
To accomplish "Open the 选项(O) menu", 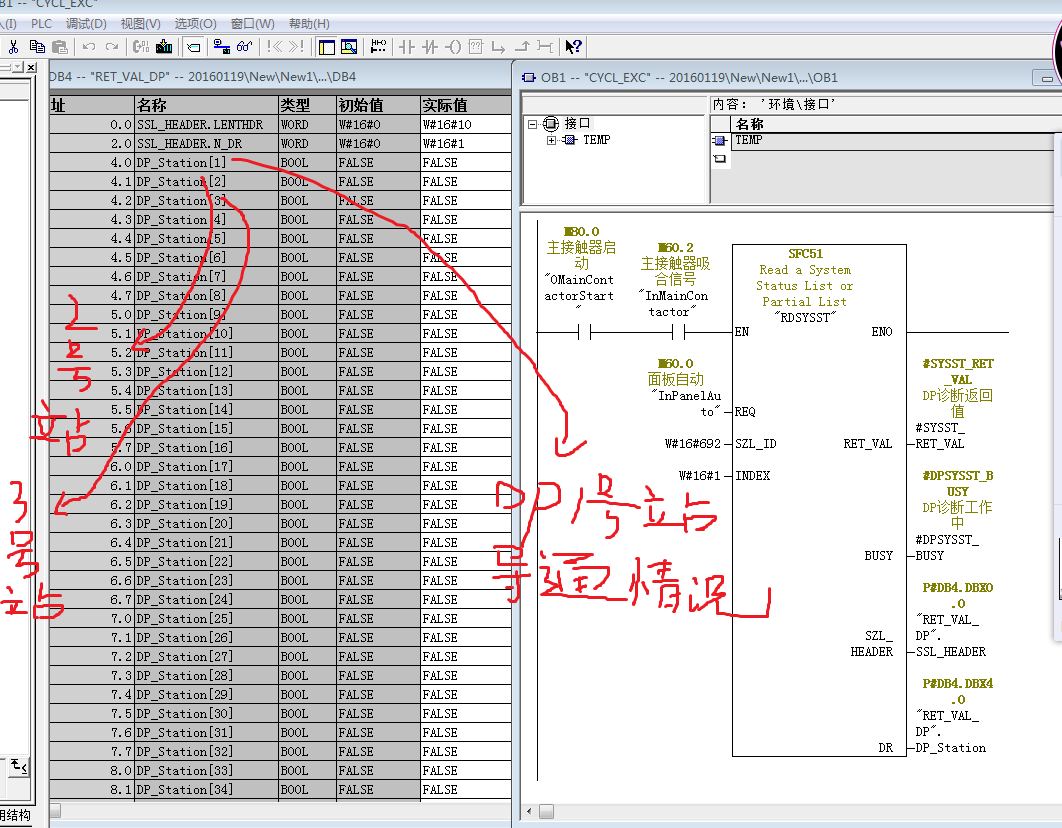I will (195, 24).
